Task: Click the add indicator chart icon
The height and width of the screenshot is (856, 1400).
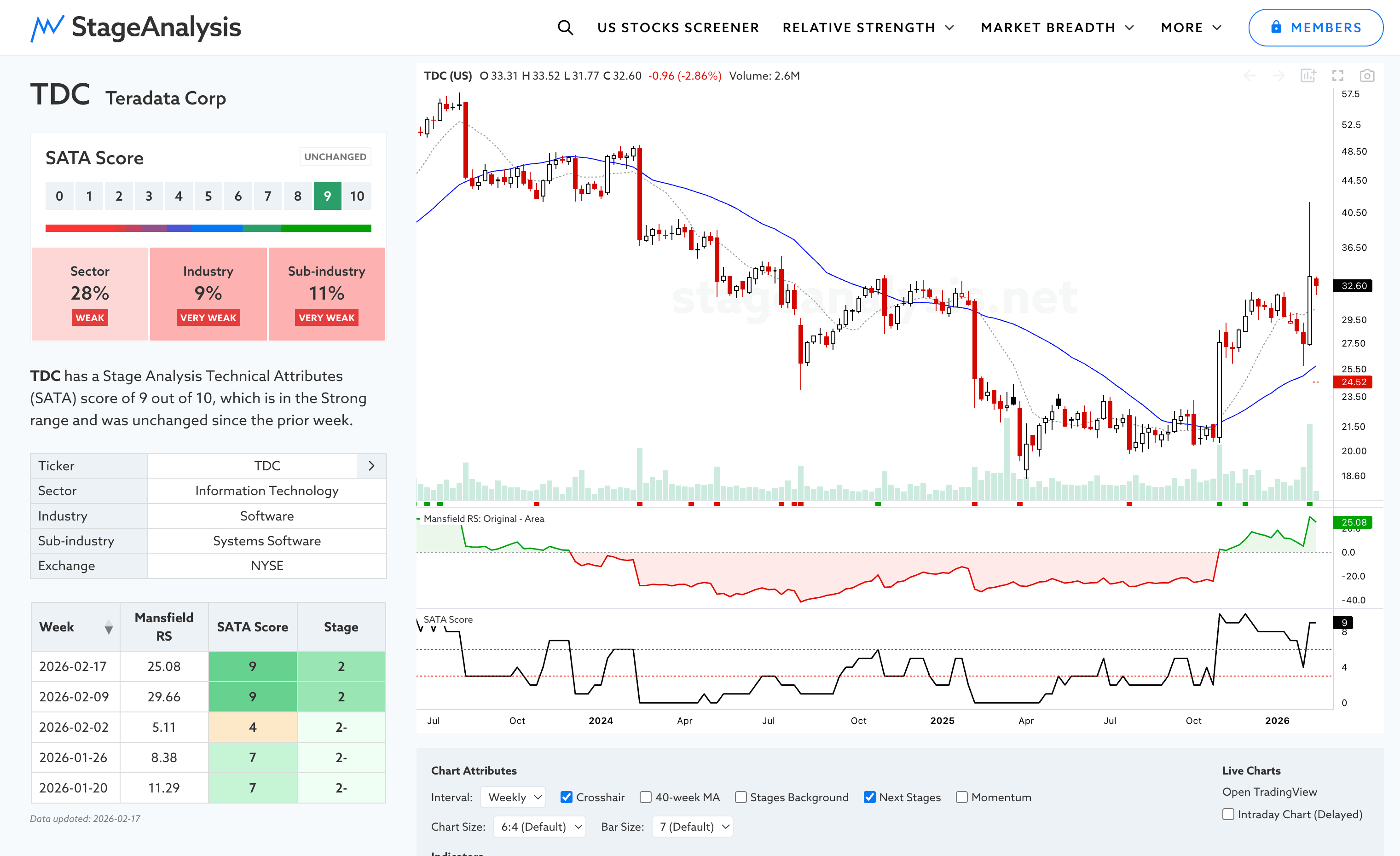Action: pos(1308,75)
